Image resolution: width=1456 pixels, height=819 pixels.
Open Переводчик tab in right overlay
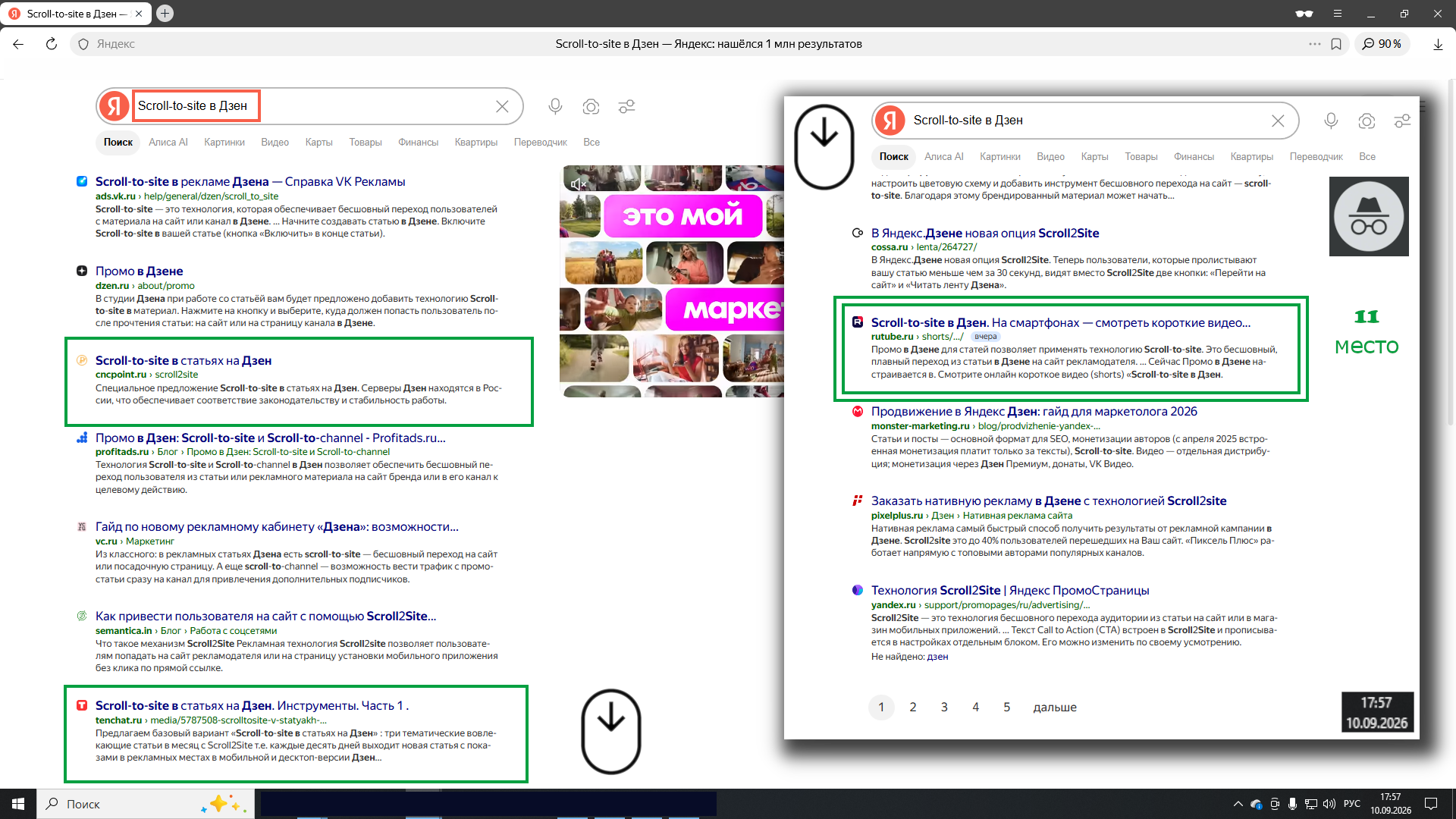tap(1316, 156)
